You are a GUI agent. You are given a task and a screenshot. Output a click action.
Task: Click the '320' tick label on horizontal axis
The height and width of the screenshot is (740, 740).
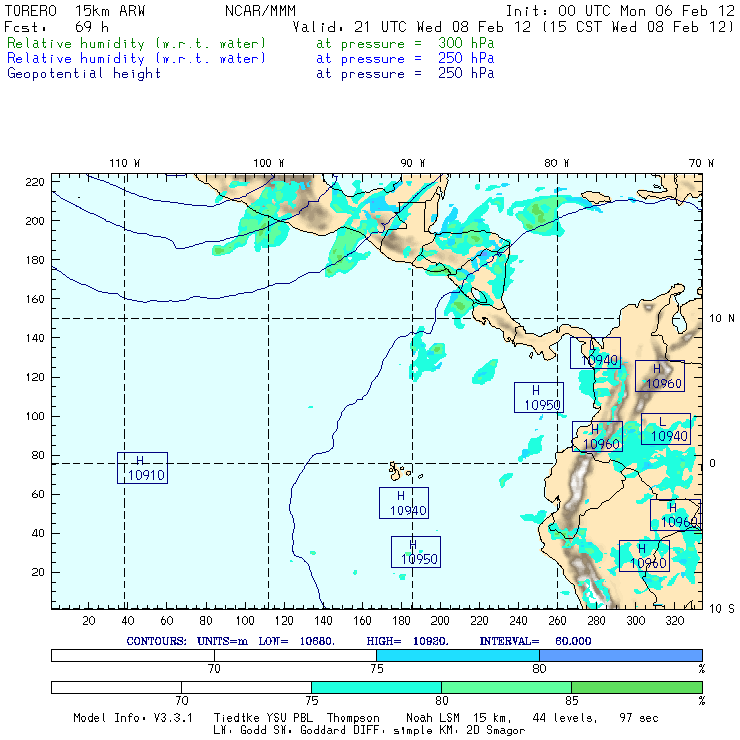674,621
